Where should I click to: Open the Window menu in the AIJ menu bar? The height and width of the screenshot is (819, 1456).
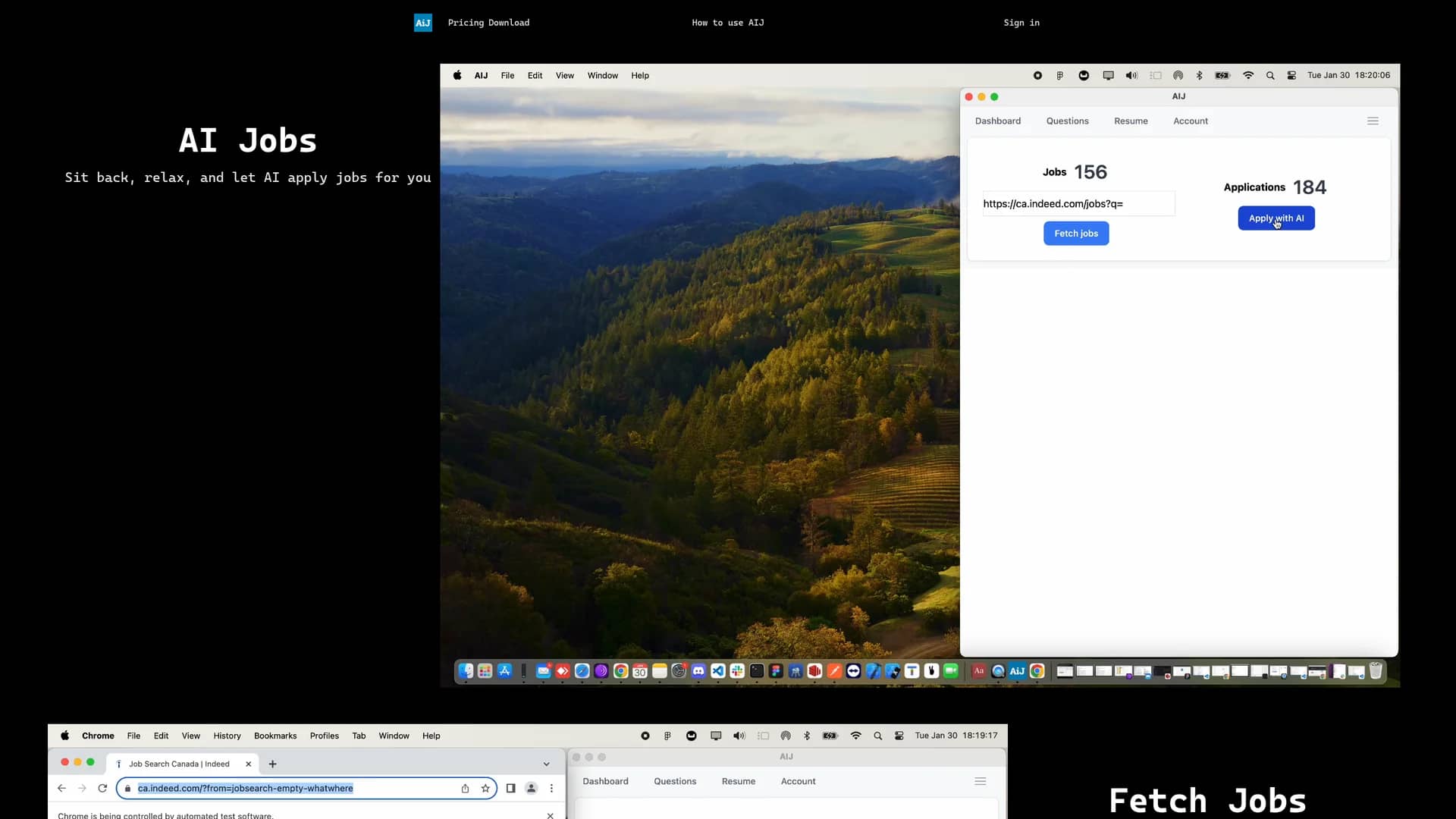click(x=603, y=76)
